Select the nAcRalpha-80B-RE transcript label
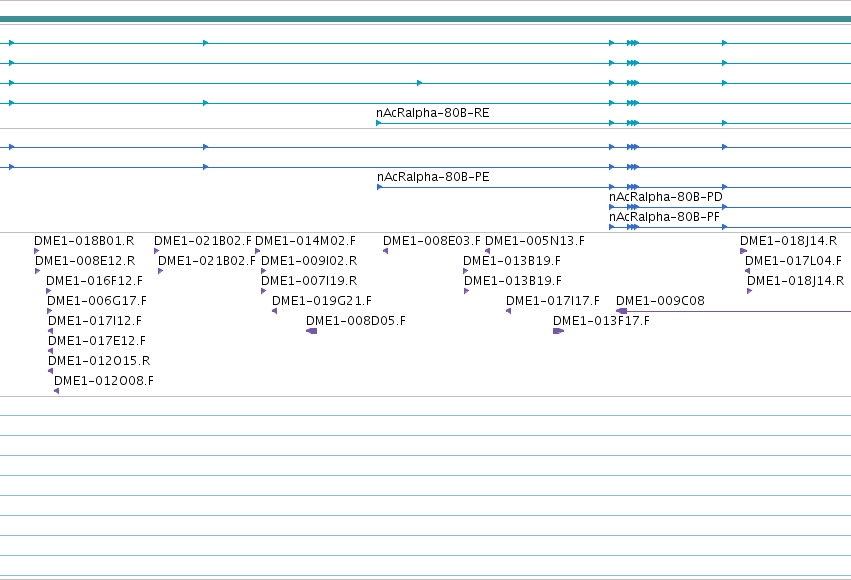Screen dimensions: 851x580 pos(433,113)
